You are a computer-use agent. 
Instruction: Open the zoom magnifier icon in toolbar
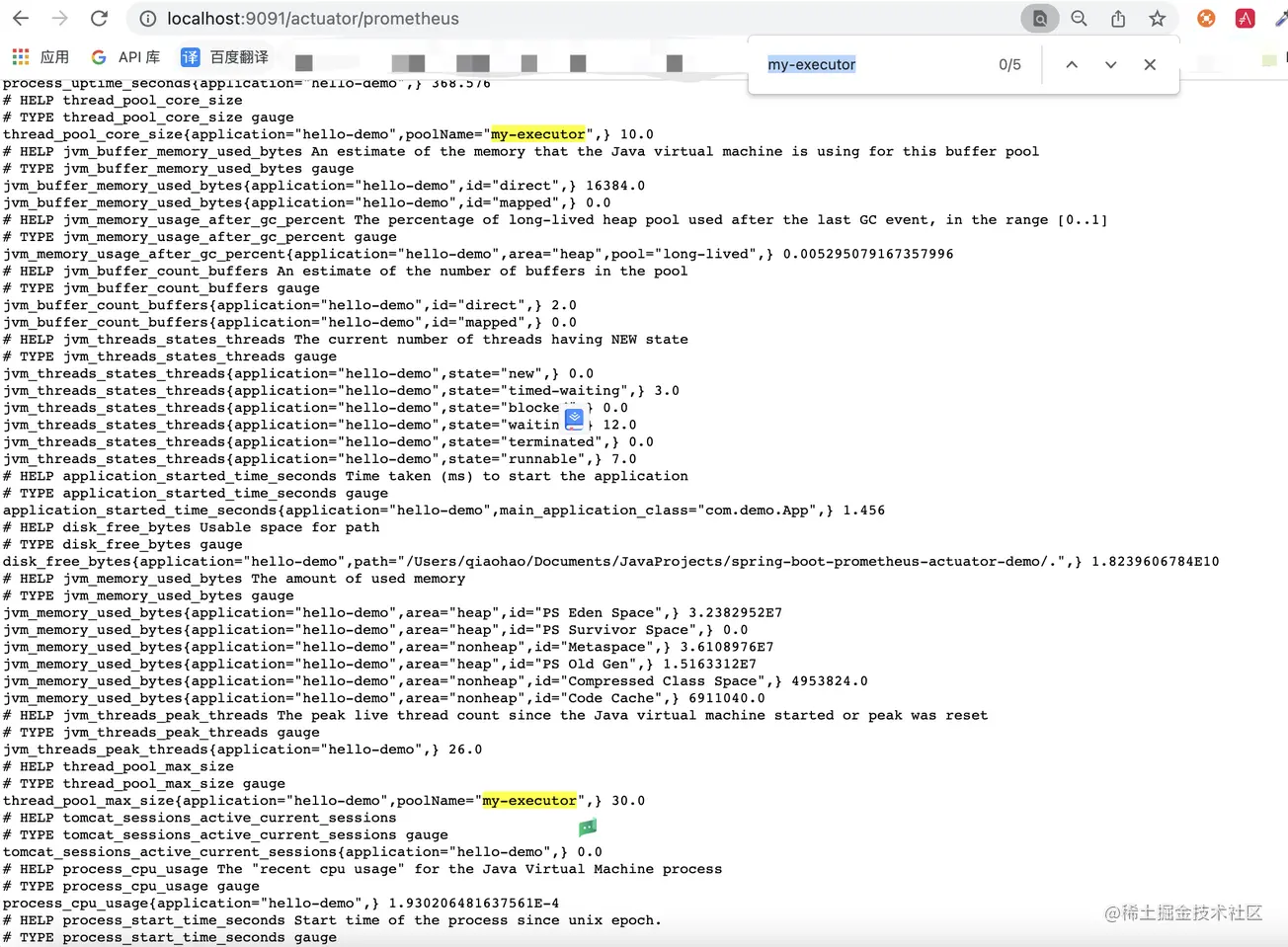[1079, 18]
